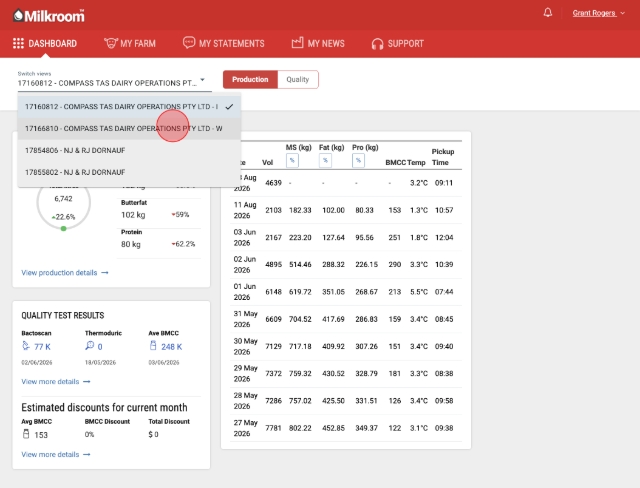The height and width of the screenshot is (488, 640).
Task: Click the Ave BMCC bottle icon
Action: (x=153, y=346)
